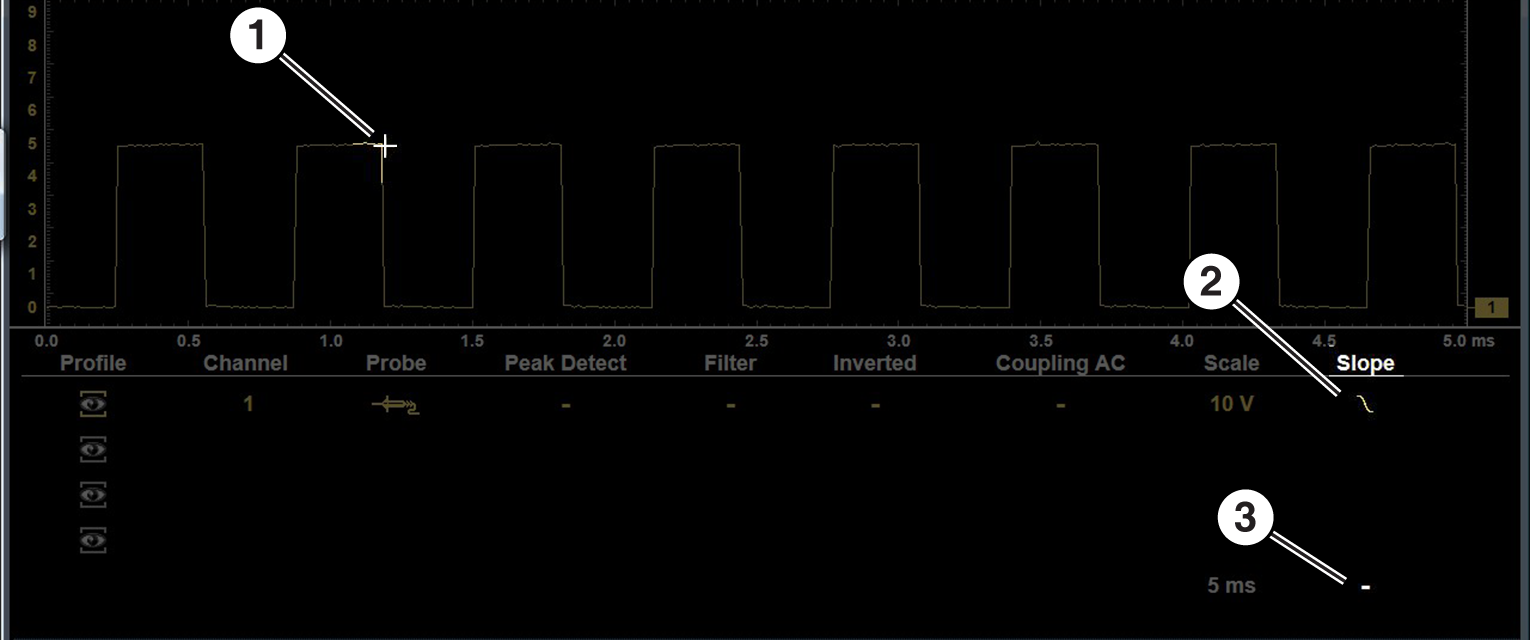The image size is (1530, 640).
Task: Show the fourth channel using eye icon
Action: (93, 540)
